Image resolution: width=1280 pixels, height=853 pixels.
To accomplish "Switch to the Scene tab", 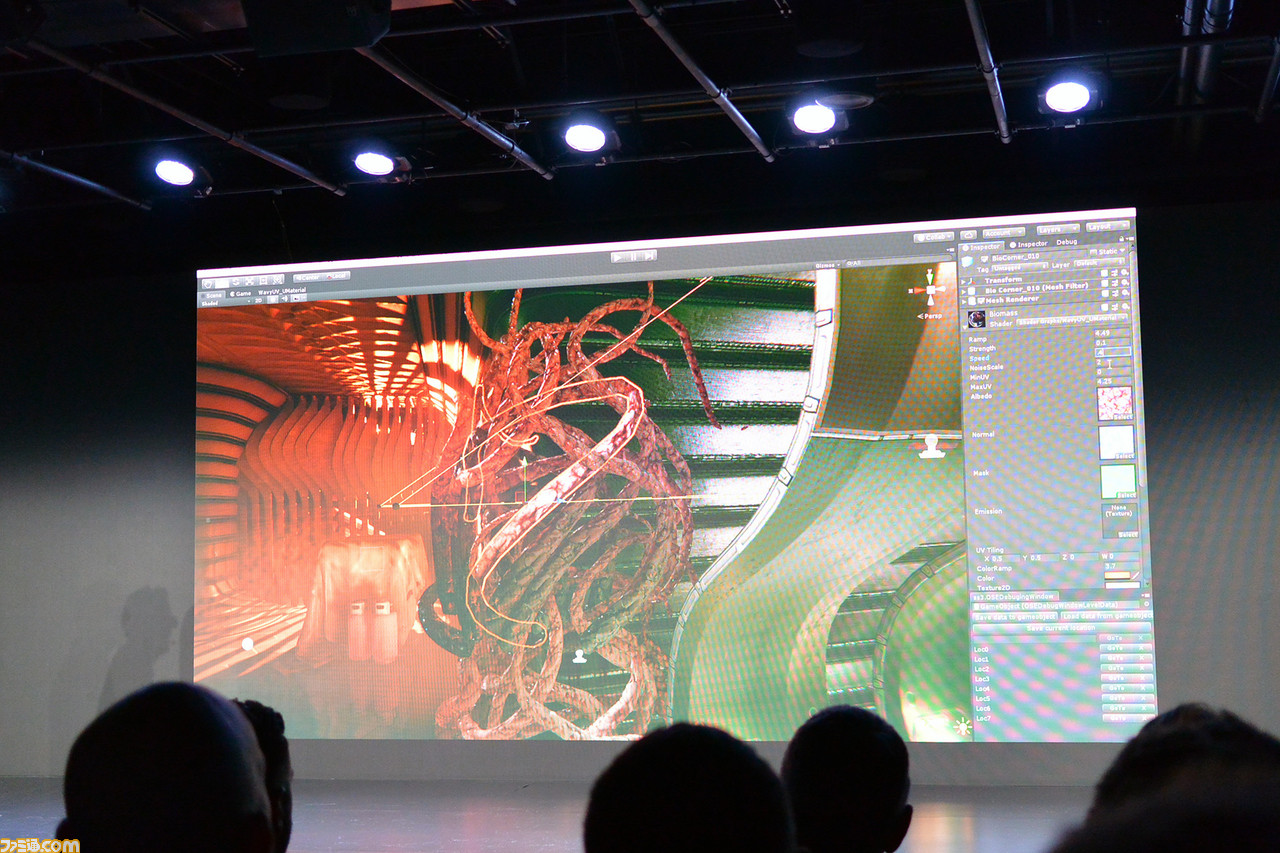I will [213, 295].
